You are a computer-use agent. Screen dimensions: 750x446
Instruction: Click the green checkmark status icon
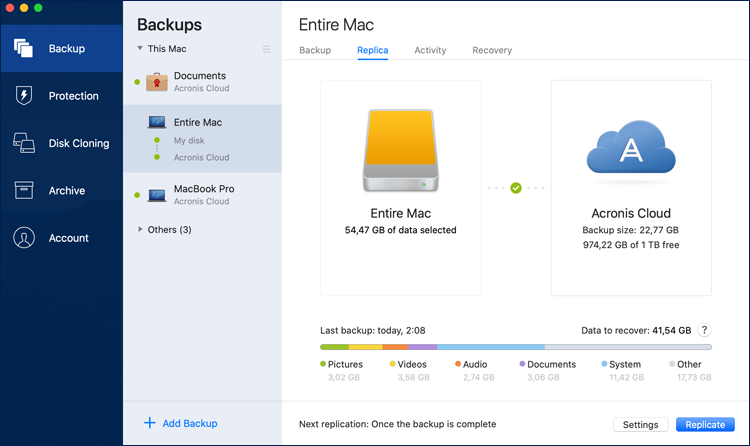516,188
